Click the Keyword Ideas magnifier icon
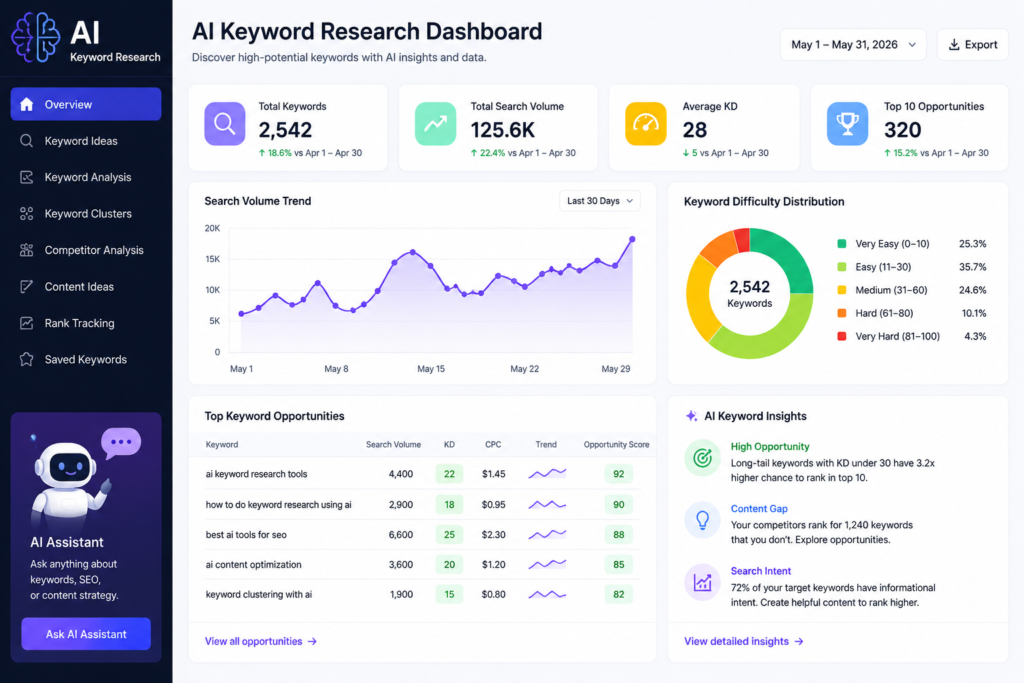The height and width of the screenshot is (683, 1024). point(27,141)
